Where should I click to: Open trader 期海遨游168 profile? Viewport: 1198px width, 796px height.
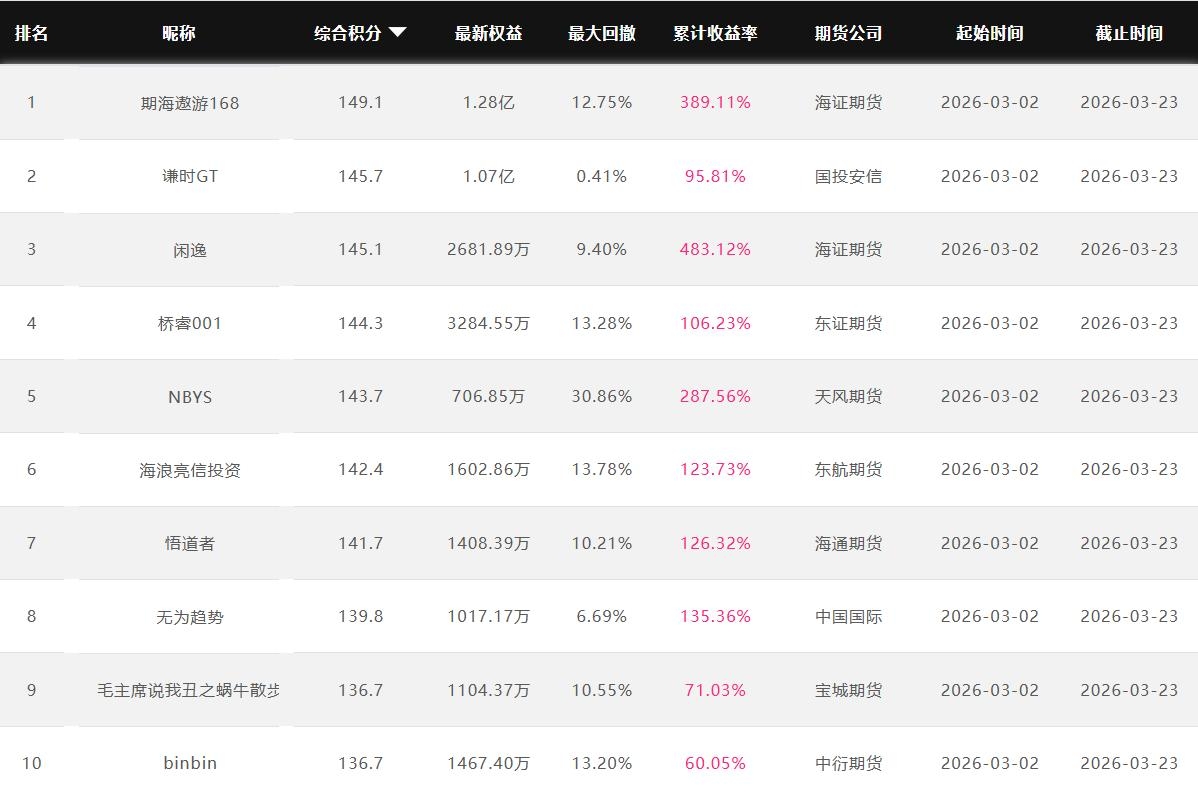coord(190,103)
